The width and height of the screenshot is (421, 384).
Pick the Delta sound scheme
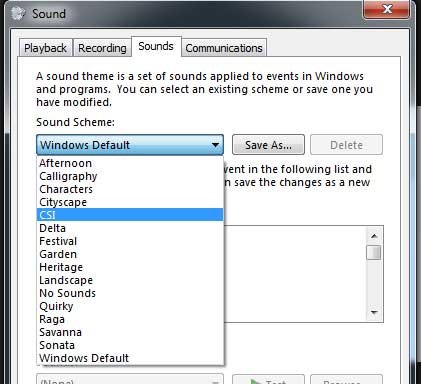(x=130, y=228)
